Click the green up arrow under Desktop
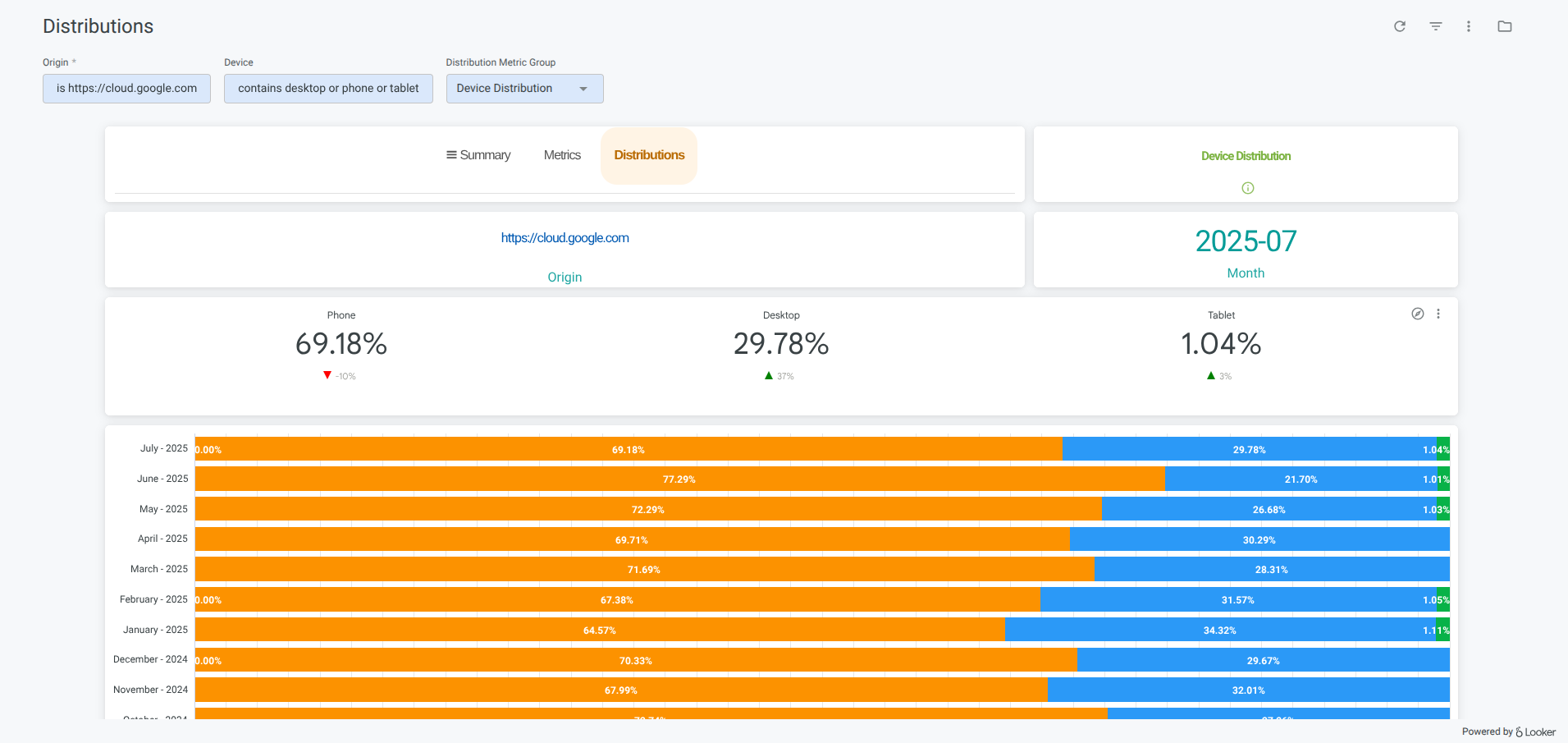The width and height of the screenshot is (1568, 743). pyautogui.click(x=769, y=375)
